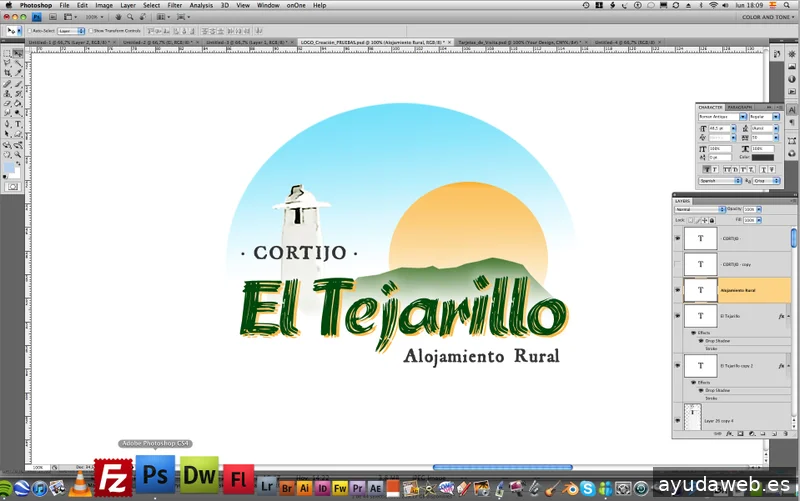The width and height of the screenshot is (800, 501).
Task: Toggle Lock all layer button
Action: 712,220
